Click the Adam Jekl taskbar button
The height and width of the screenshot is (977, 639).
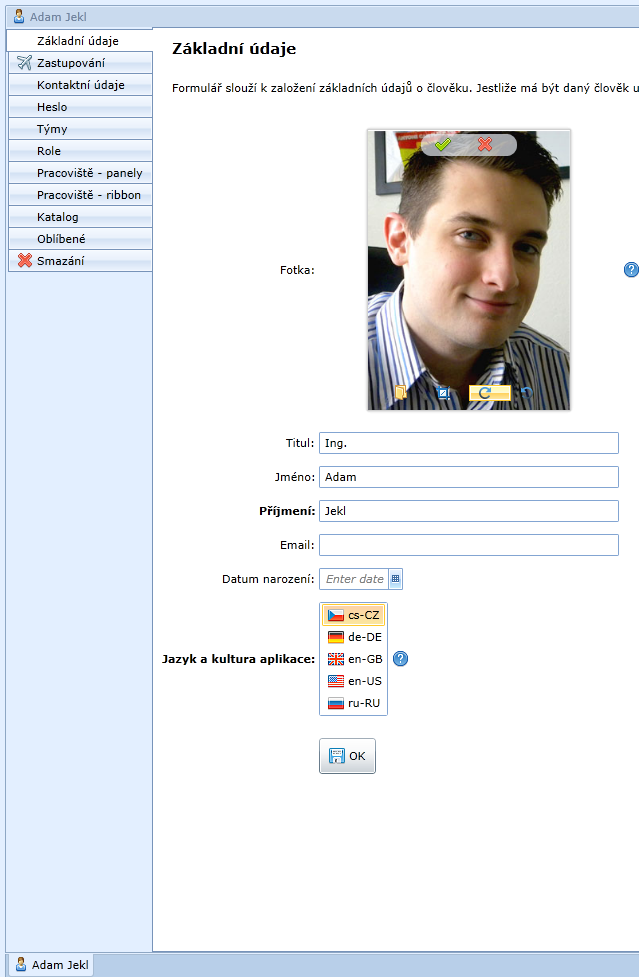click(x=51, y=965)
